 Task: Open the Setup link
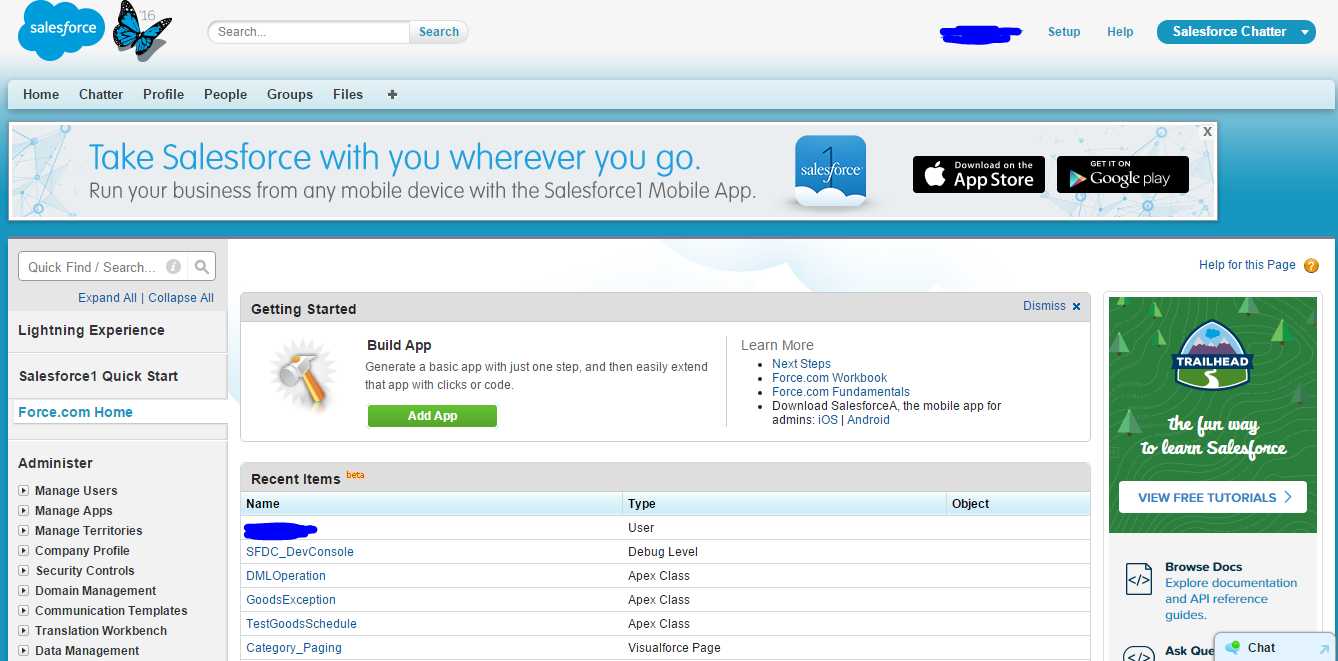pos(1064,32)
